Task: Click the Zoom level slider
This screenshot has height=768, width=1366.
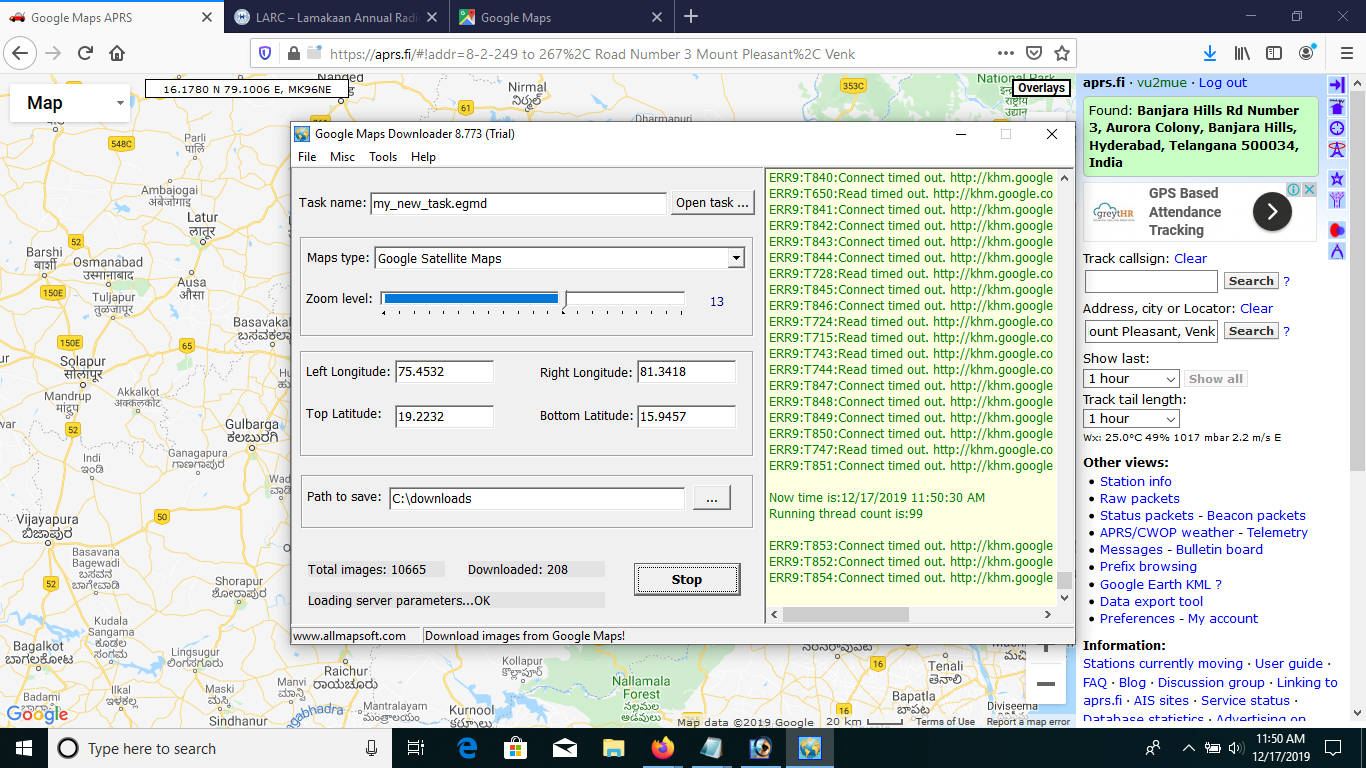Action: 532,298
